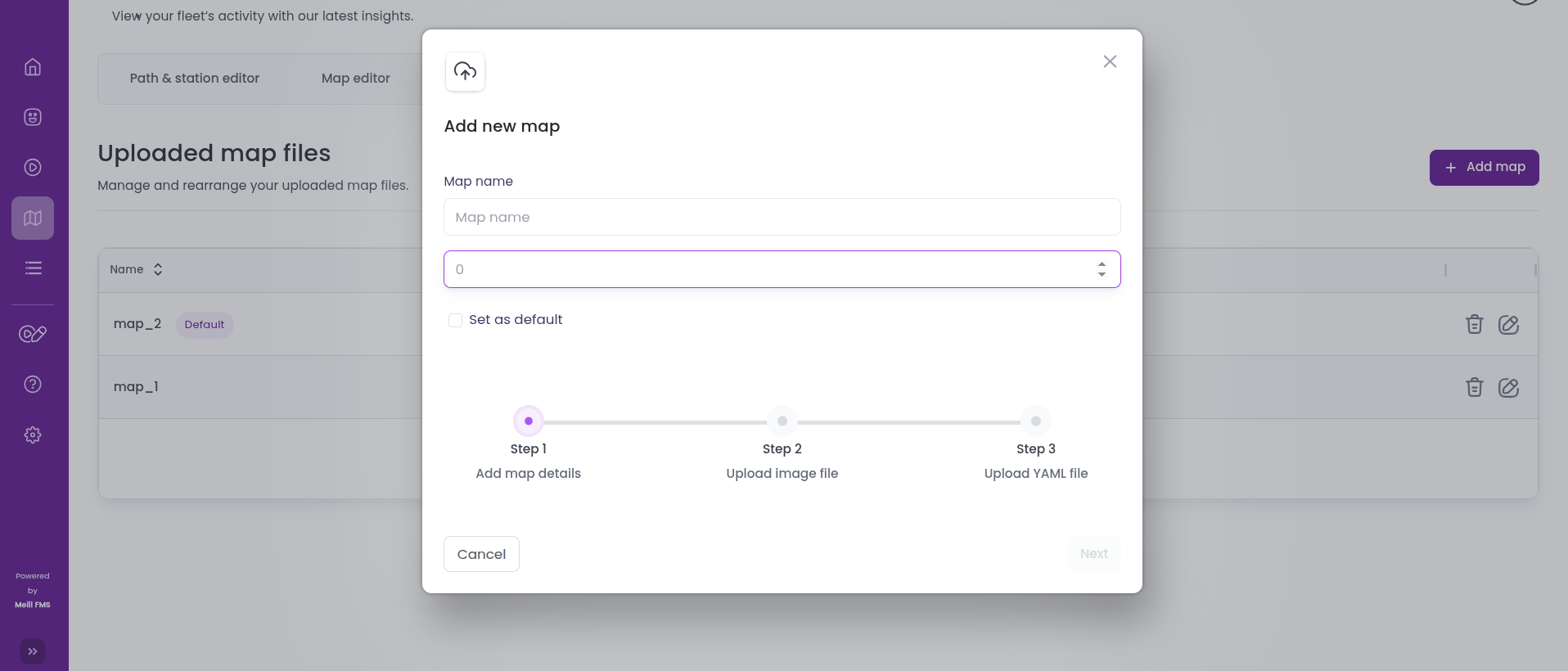Sort the table by Name column
This screenshot has width=1568, height=671.
click(158, 269)
